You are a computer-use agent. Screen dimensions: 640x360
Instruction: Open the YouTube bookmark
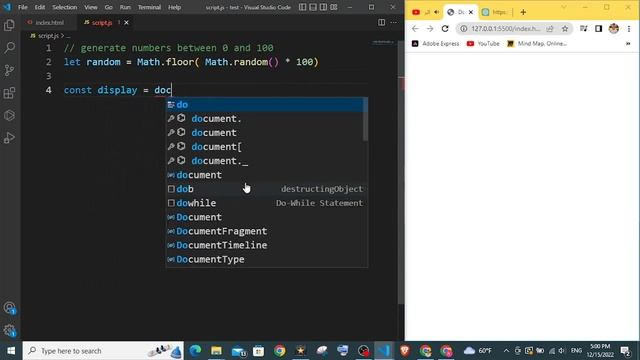[x=483, y=44]
